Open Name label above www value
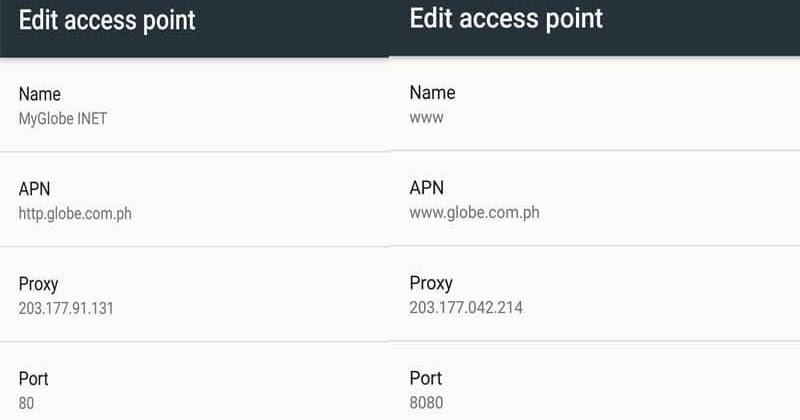The height and width of the screenshot is (420, 800). tap(432, 92)
